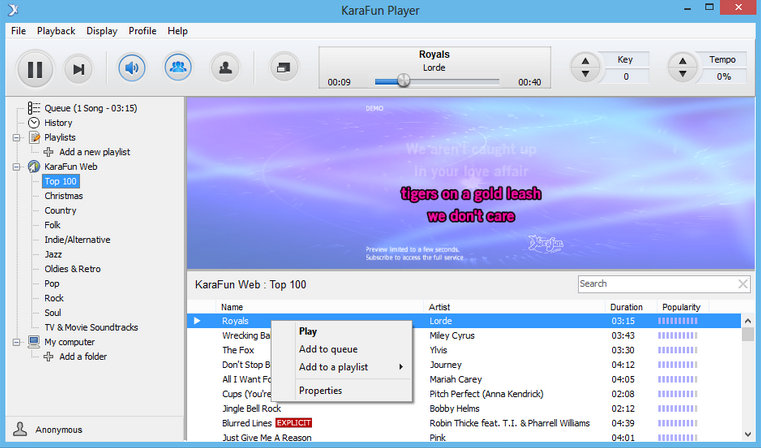This screenshot has width=761, height=448.
Task: Click the Anonymous user profile icon
Action: [20, 429]
